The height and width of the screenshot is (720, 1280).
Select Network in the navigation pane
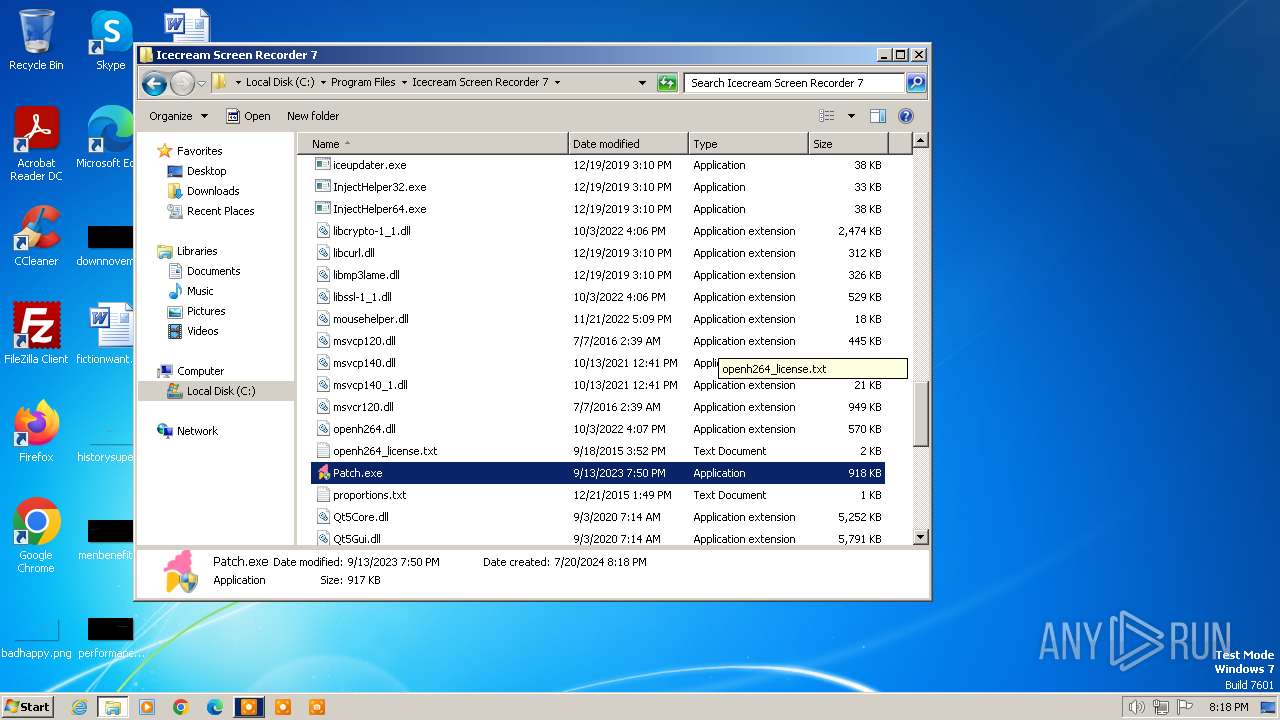coord(197,431)
